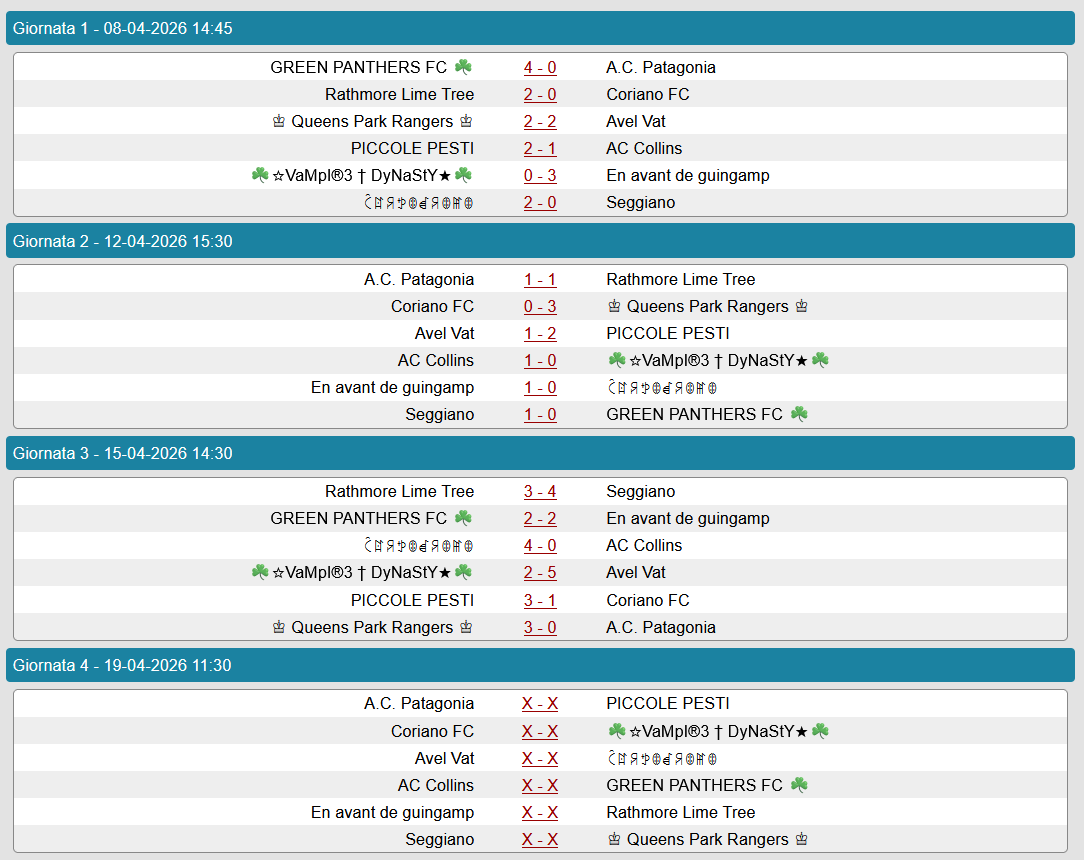Click the crown icon right of Queens Park Rangers in Giornata 2
The height and width of the screenshot is (860, 1084).
[x=801, y=306]
